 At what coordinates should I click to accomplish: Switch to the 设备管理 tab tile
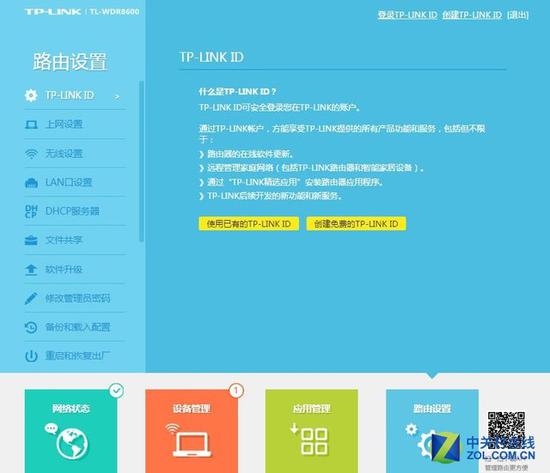192,431
